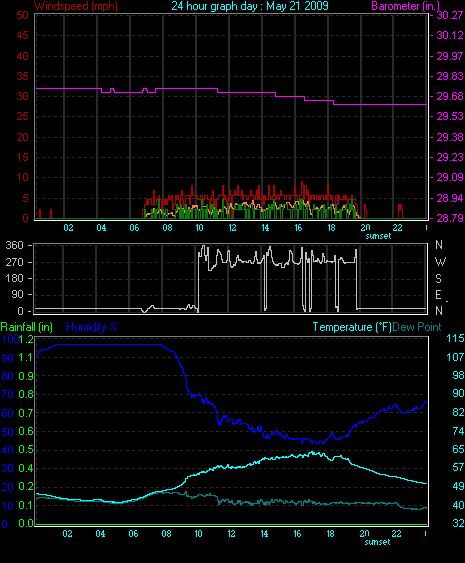
Task: Click temperature axis value 115
Action: pos(455,338)
